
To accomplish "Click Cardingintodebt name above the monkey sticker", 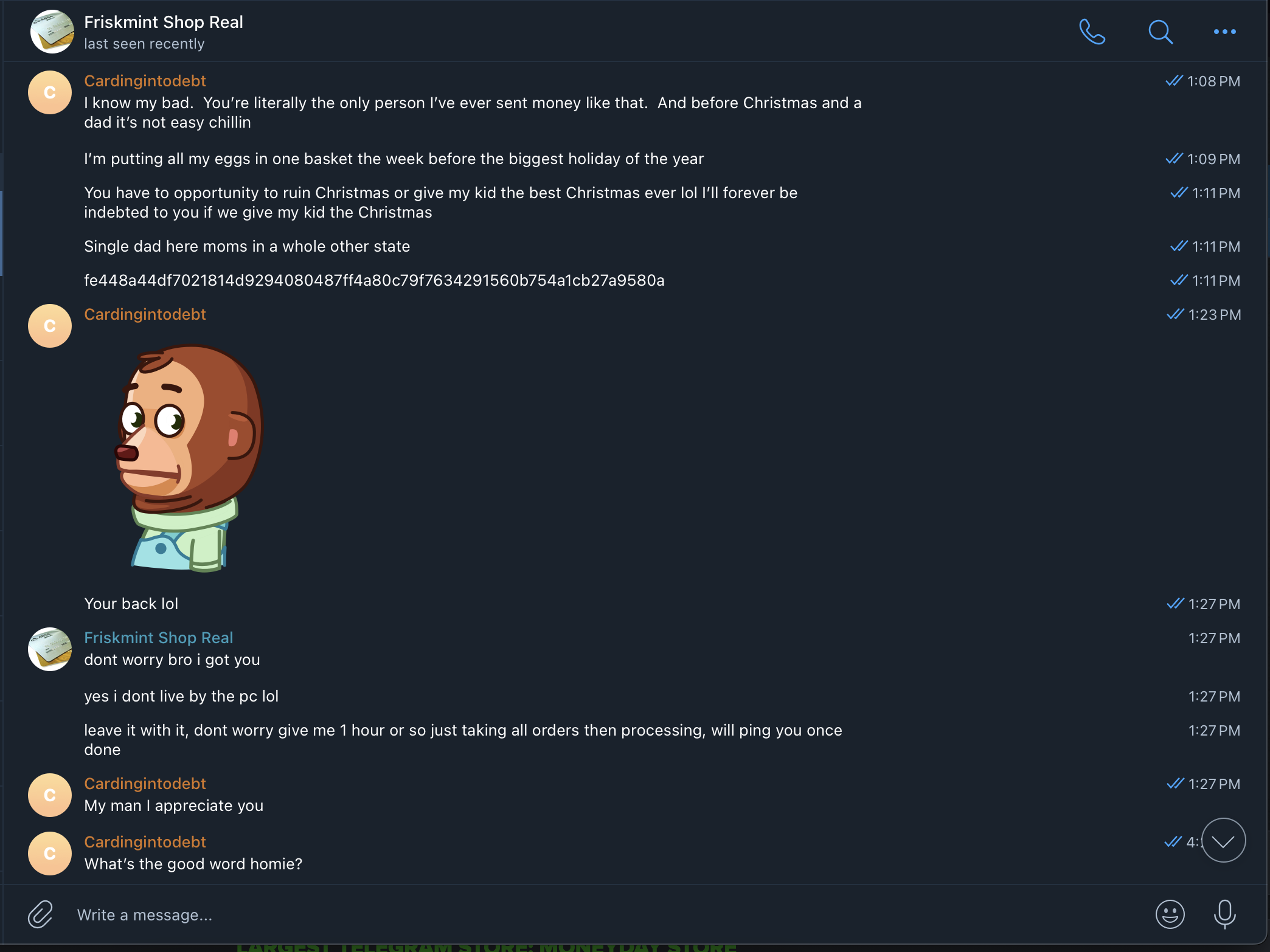I will 145,314.
